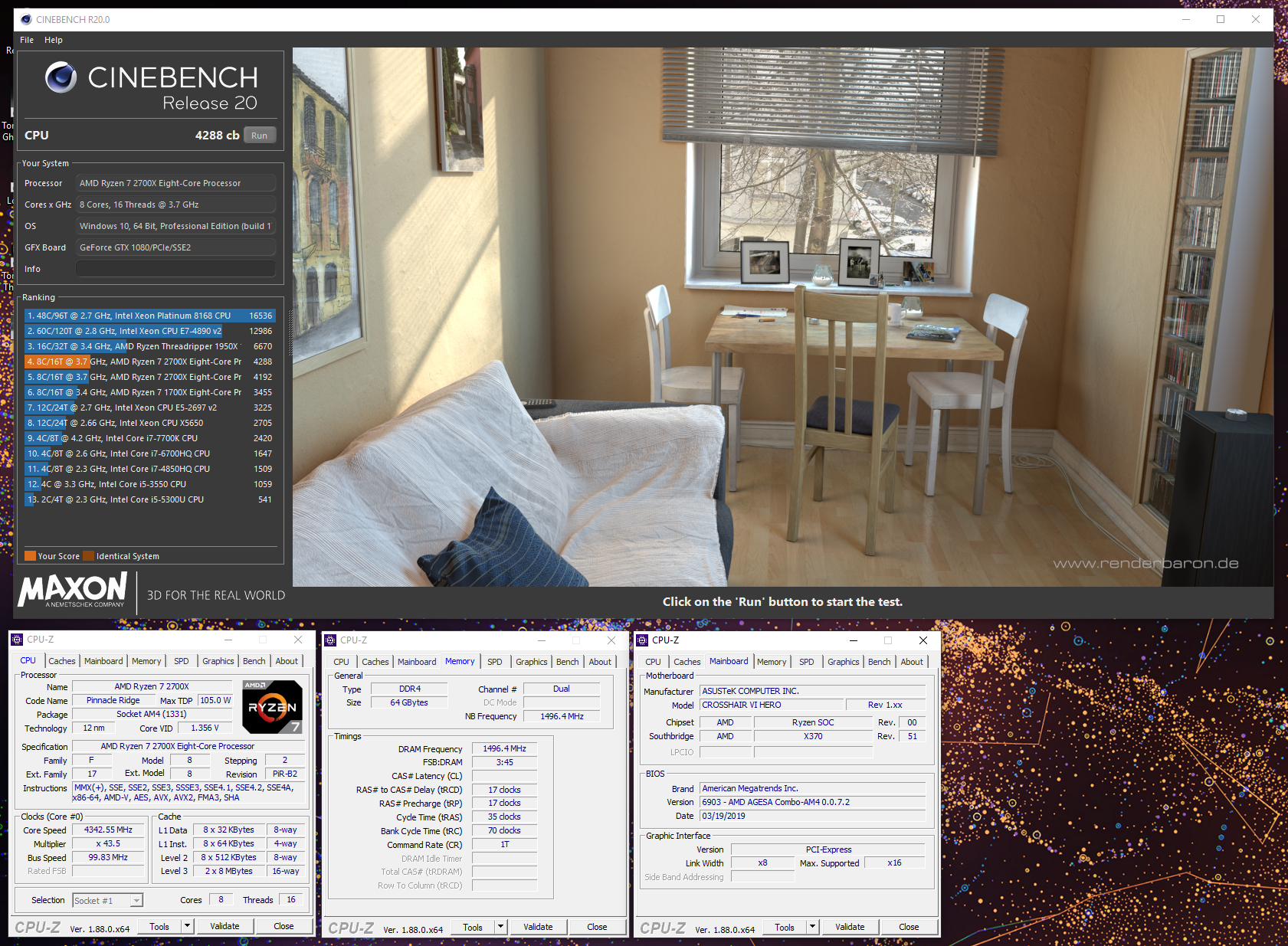Click the CPU-Z icon in the left CPU-Z title bar
Viewport: 1288px width, 946px height.
(17, 640)
